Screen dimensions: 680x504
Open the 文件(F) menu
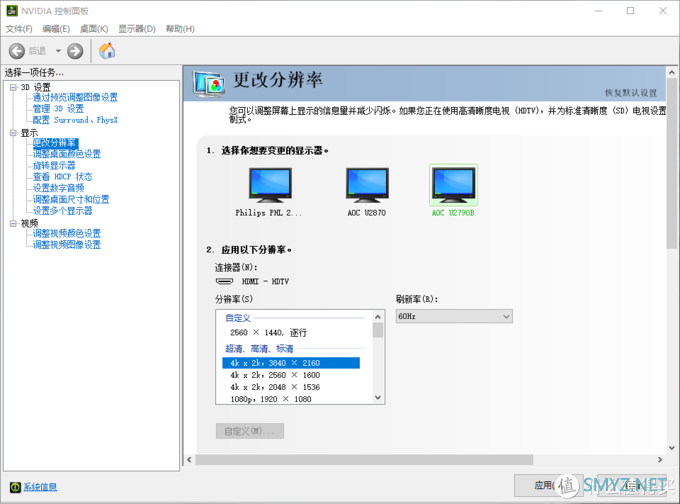[x=19, y=29]
